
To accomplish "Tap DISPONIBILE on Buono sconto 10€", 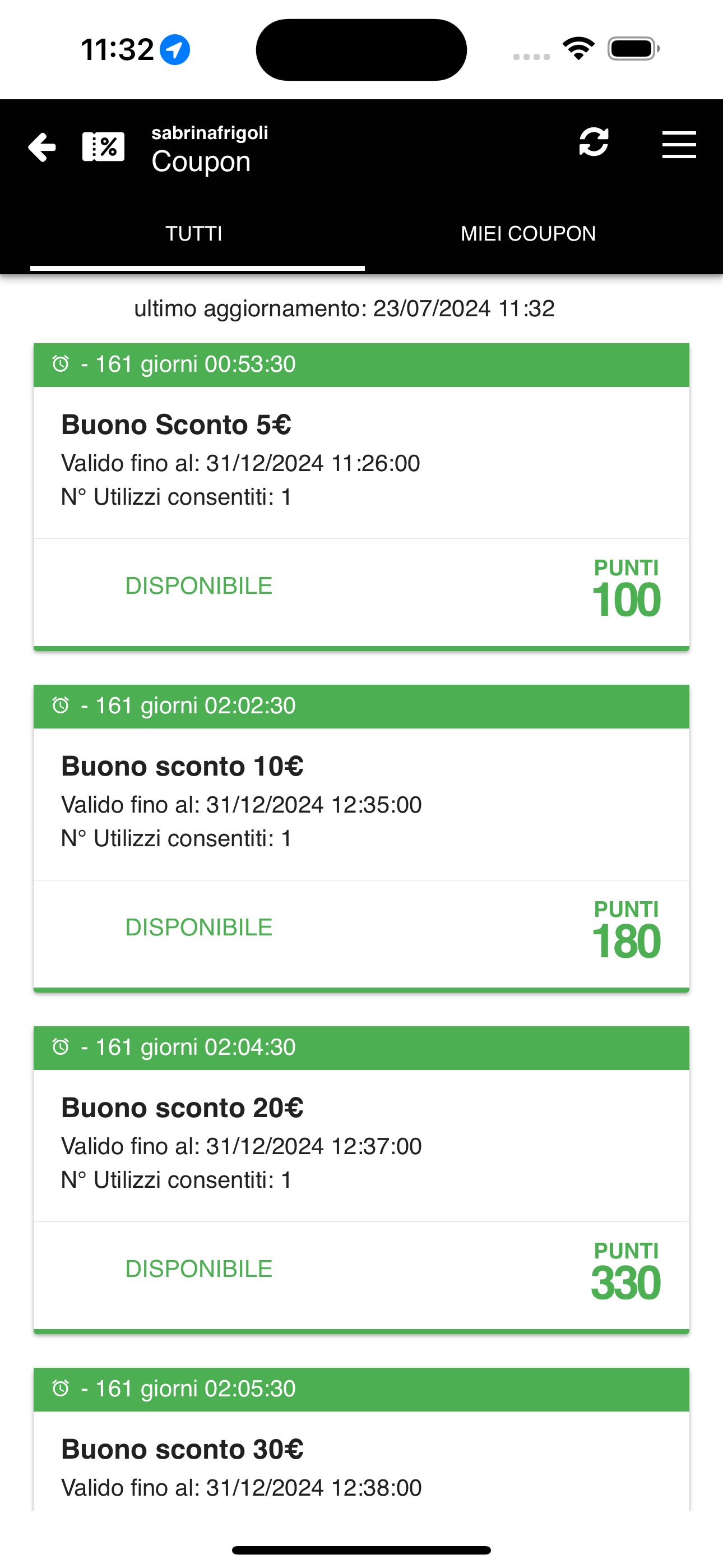I will point(199,927).
